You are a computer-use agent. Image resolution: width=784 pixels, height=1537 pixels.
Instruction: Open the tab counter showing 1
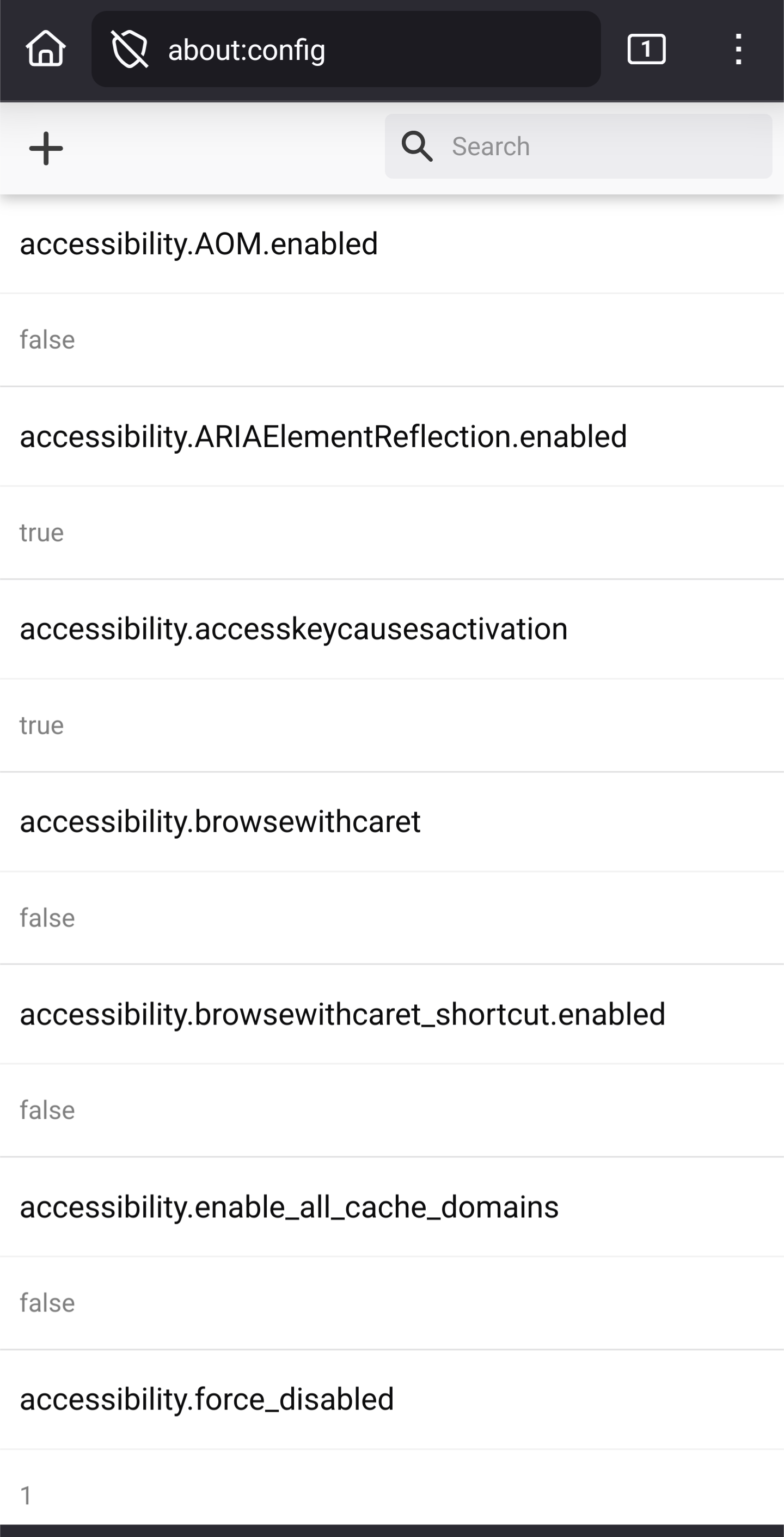coord(646,49)
